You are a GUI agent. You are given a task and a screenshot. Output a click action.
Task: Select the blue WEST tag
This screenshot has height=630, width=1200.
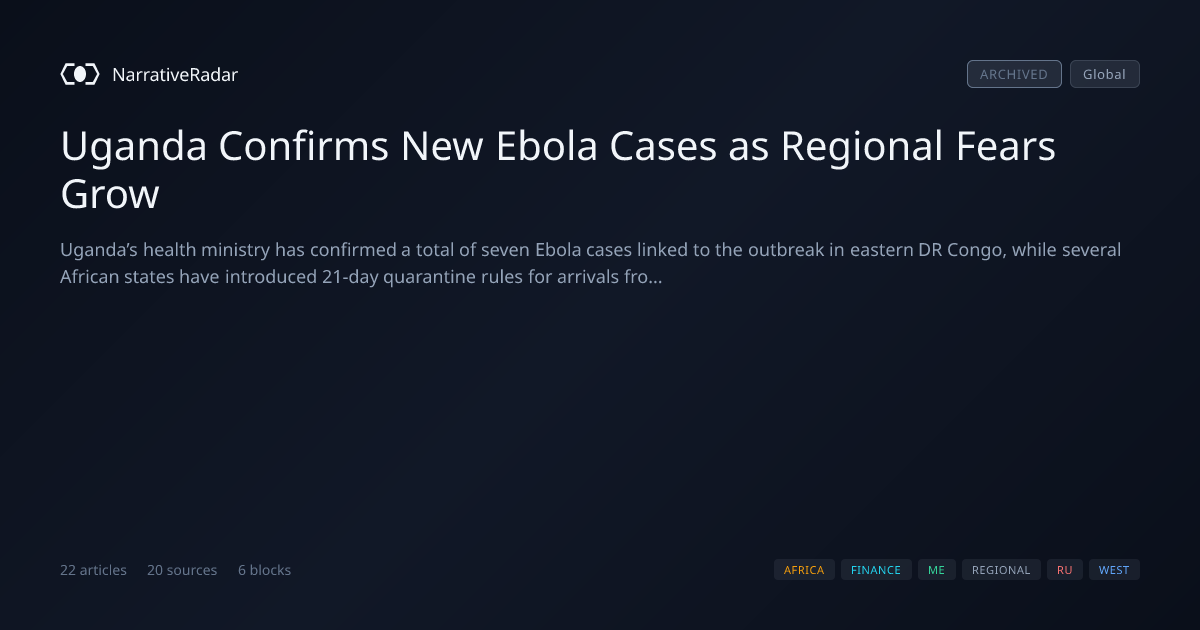tap(1114, 570)
